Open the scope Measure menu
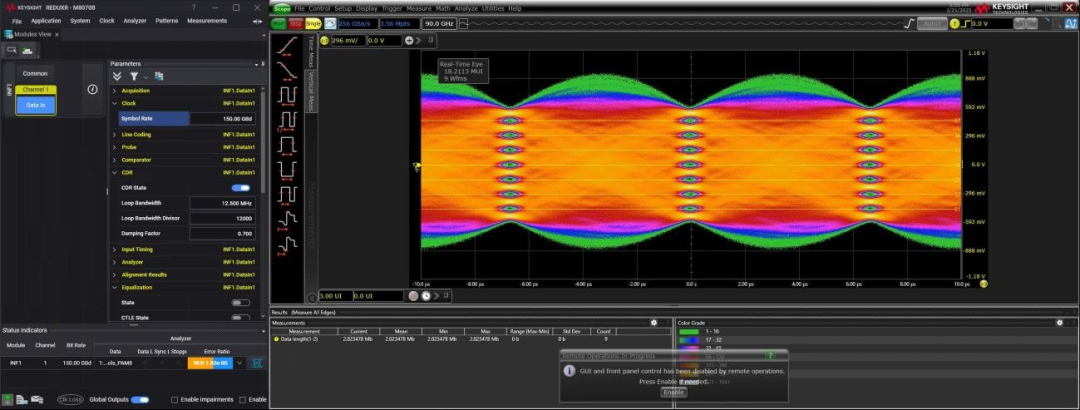Viewport: 1080px width, 410px height. point(419,8)
